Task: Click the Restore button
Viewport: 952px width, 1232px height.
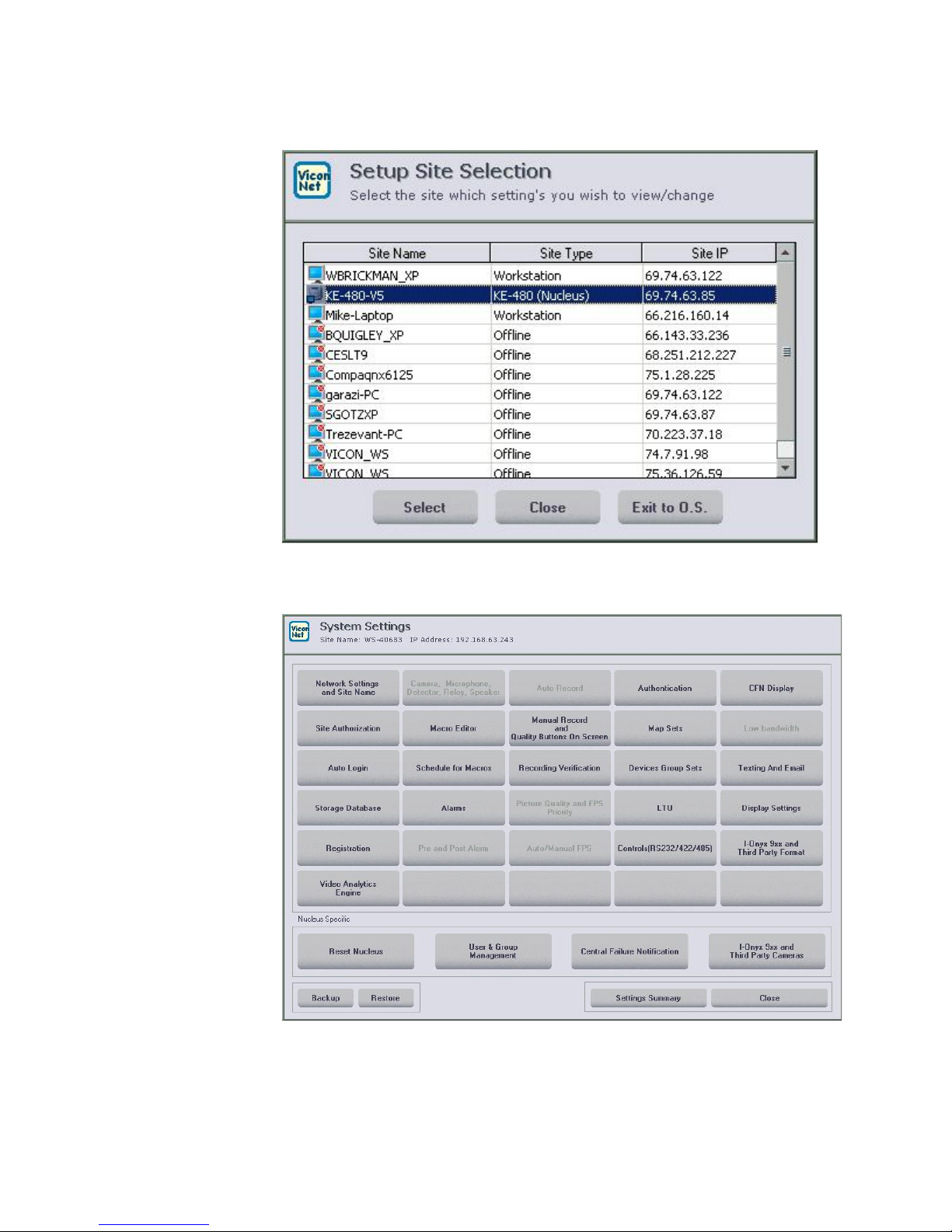Action: point(385,998)
